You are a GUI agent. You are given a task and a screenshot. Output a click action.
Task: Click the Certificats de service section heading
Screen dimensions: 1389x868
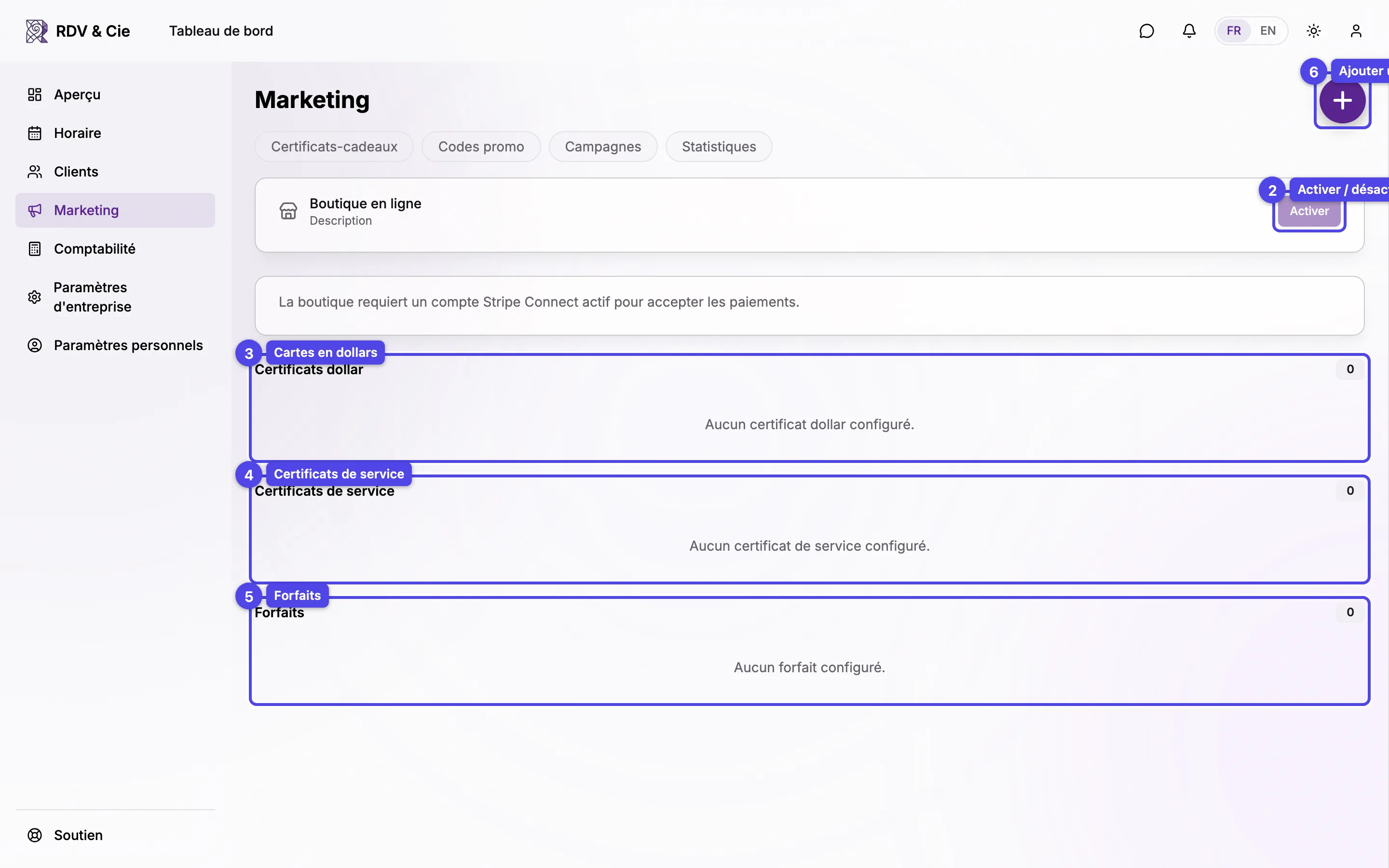pyautogui.click(x=324, y=491)
